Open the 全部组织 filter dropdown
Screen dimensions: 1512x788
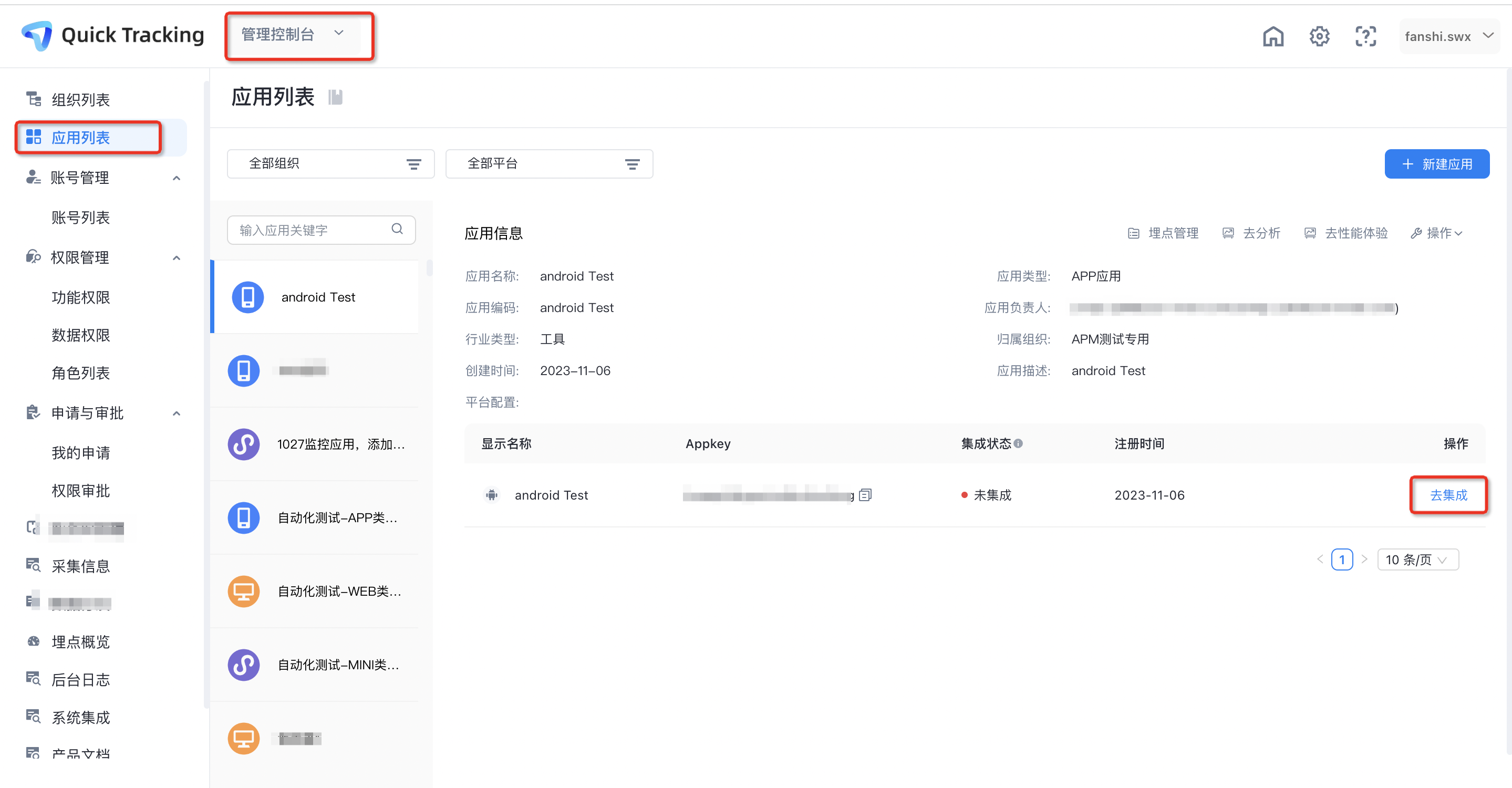coord(330,164)
